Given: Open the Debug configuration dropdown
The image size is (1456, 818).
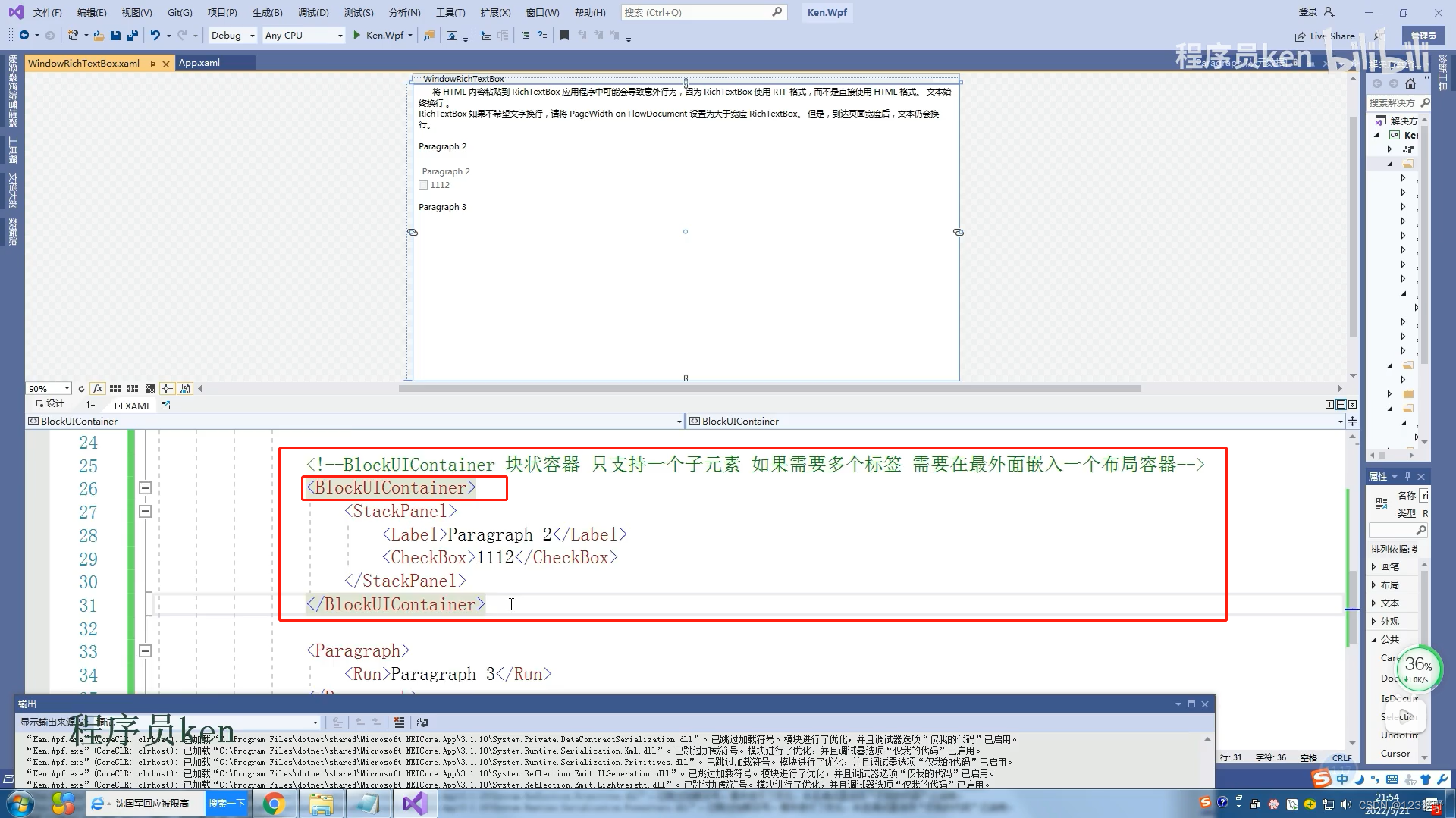Looking at the screenshot, I should click(x=232, y=35).
